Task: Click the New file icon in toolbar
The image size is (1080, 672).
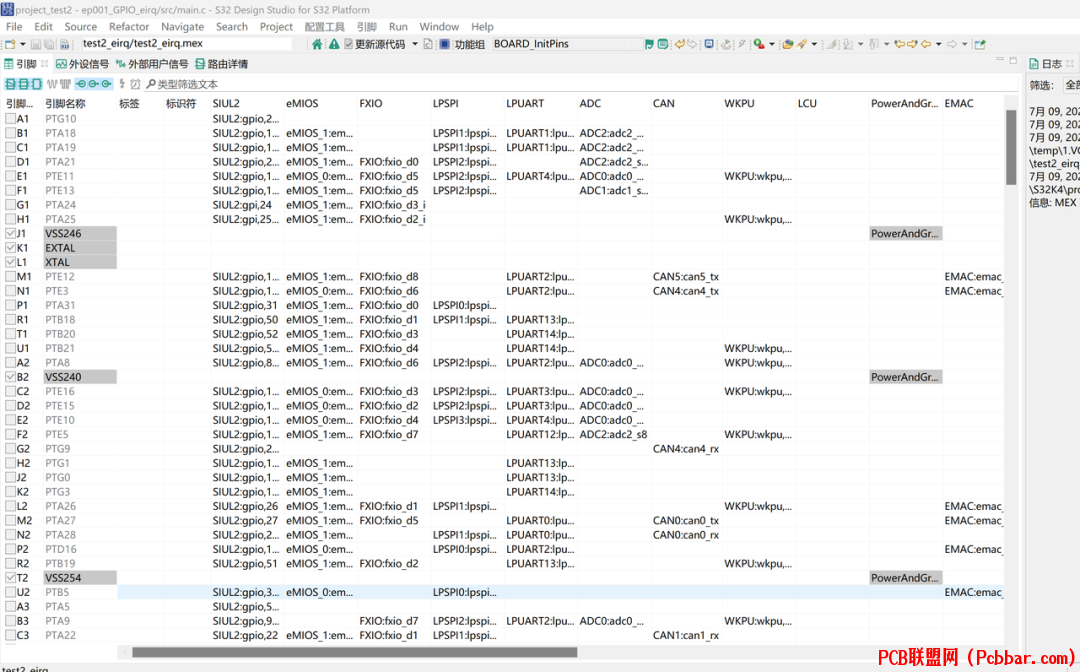Action: click(10, 44)
